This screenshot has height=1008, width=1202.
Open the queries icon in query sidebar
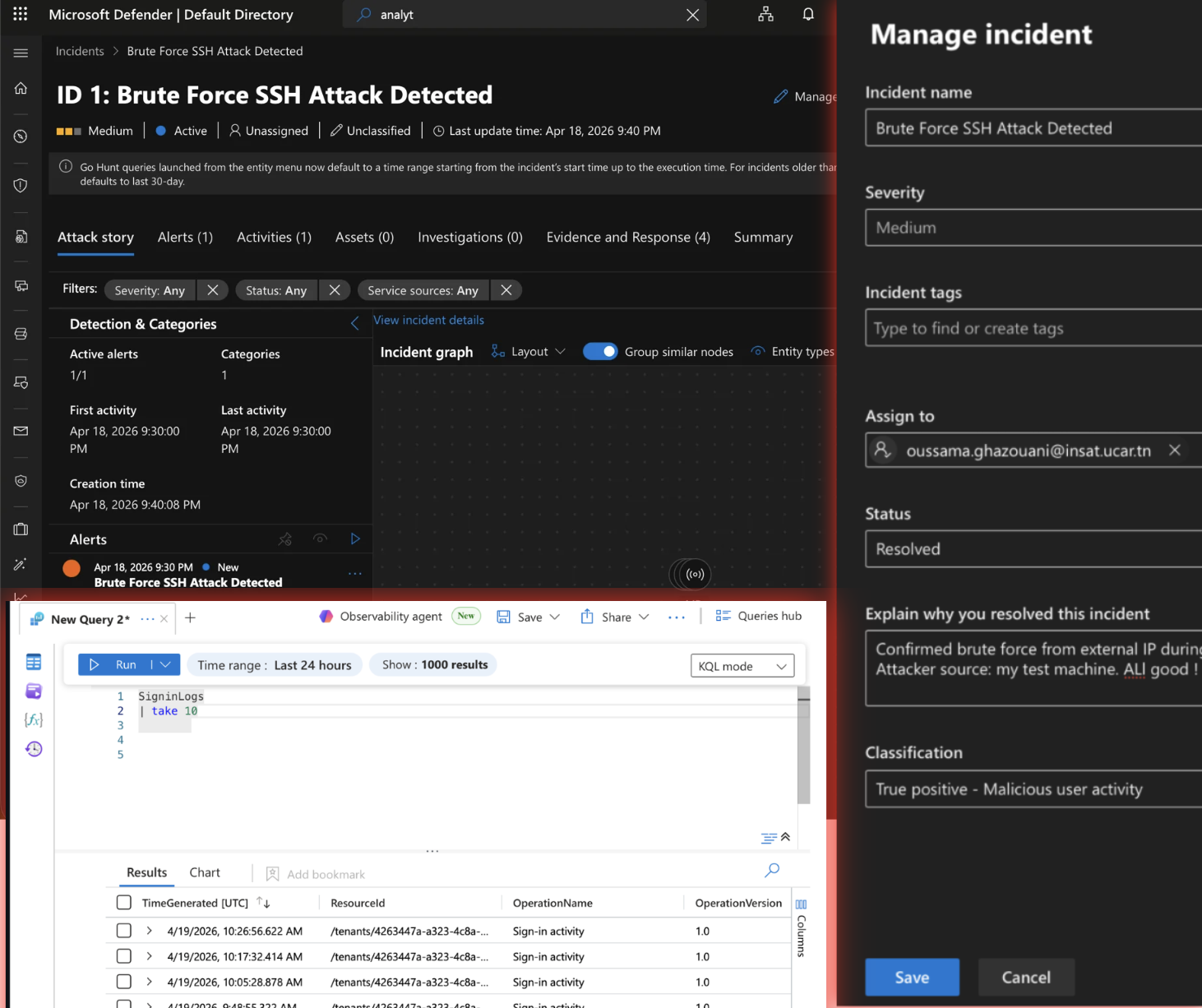pyautogui.click(x=34, y=691)
